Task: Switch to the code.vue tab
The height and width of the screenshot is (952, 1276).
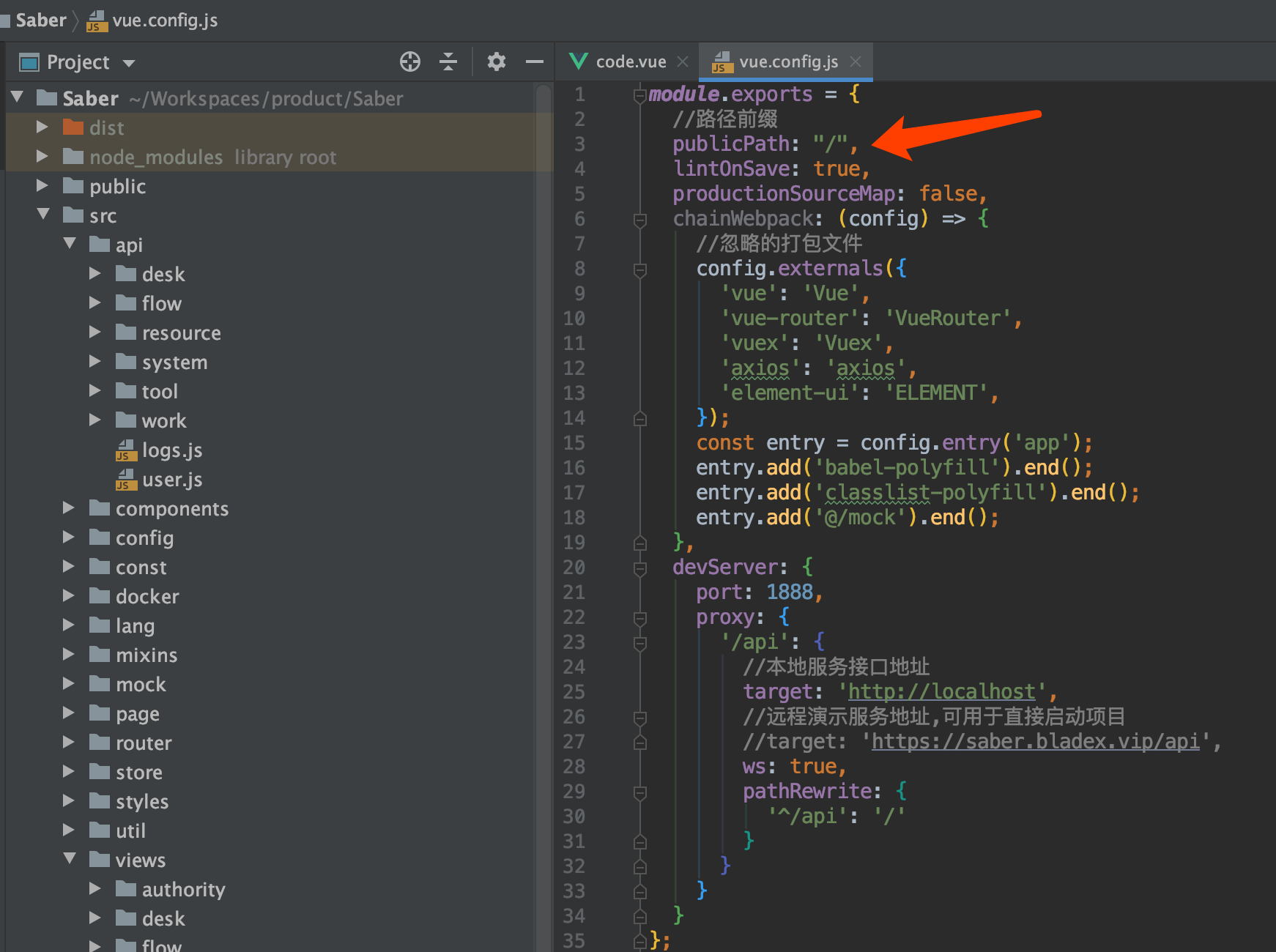Action: 631,62
